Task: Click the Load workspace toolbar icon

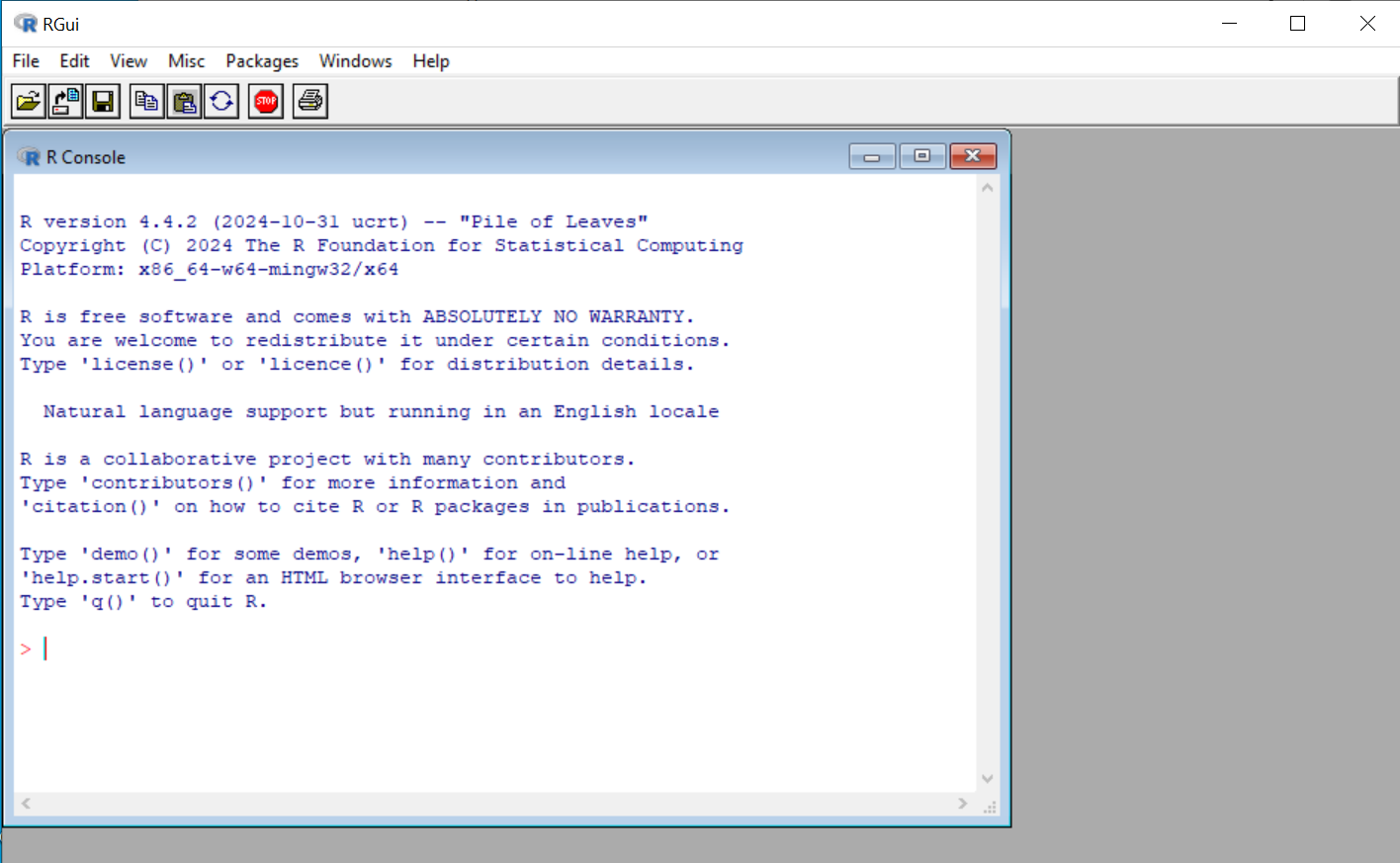Action: point(66,101)
